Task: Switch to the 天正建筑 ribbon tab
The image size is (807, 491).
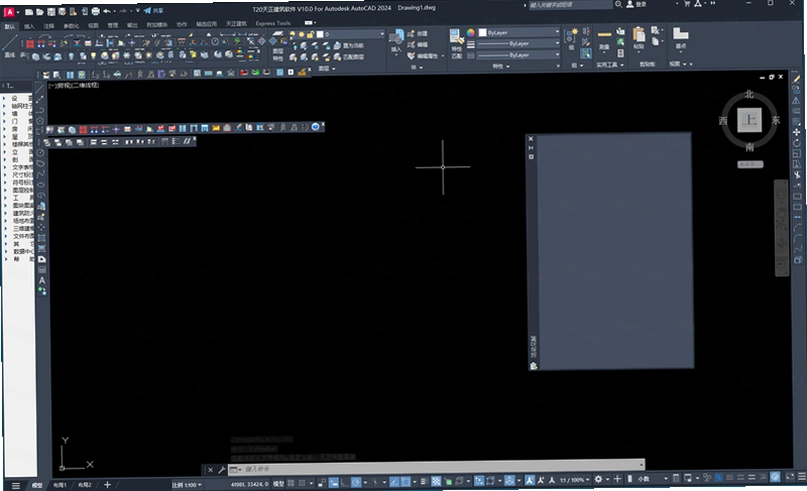Action: 236,24
